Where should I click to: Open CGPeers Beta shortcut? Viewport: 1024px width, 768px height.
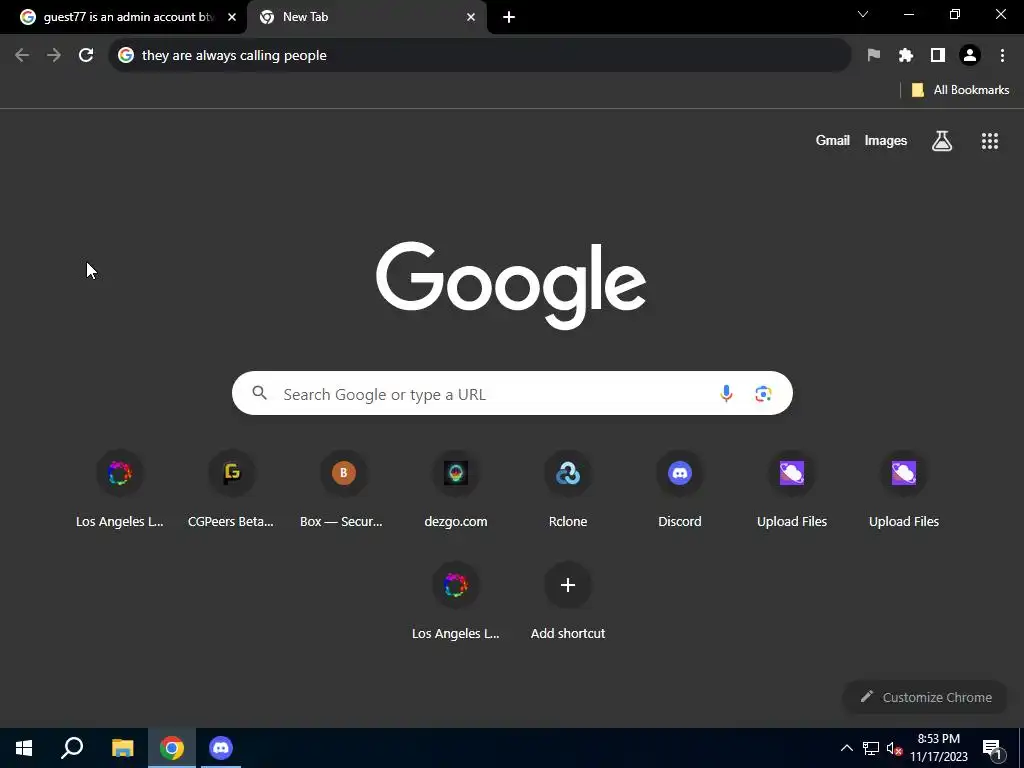click(x=231, y=490)
